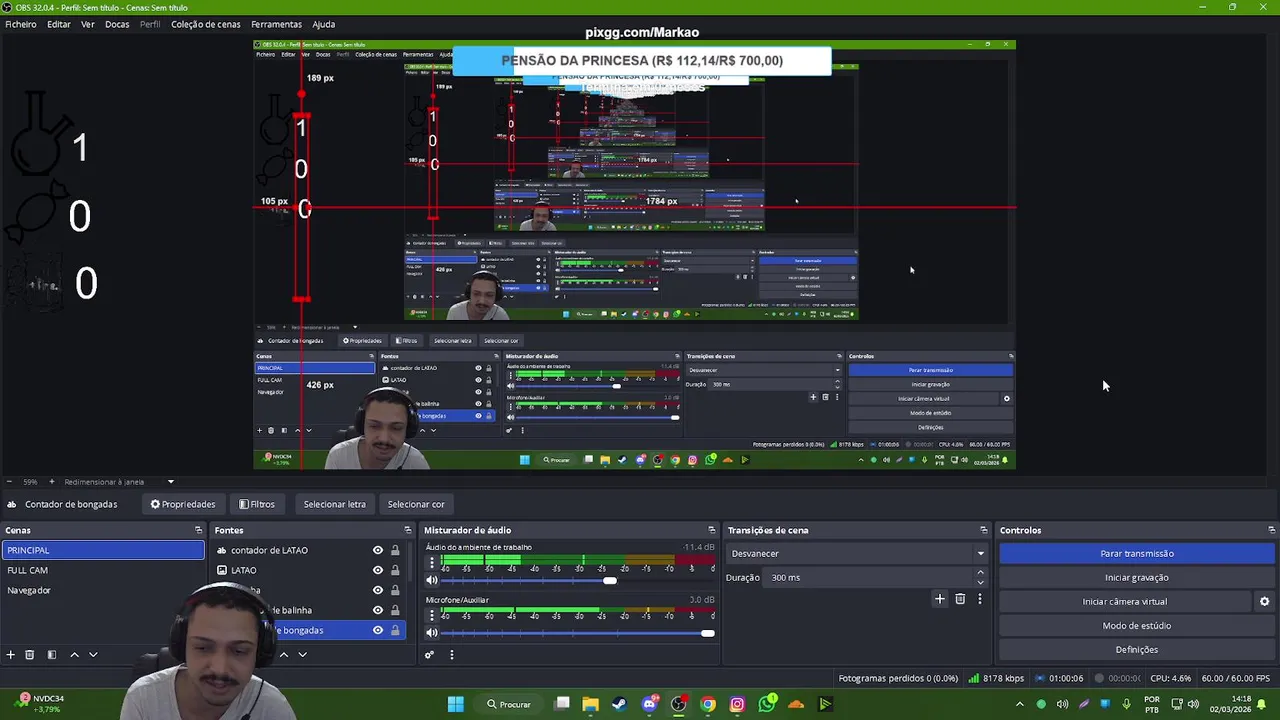Viewport: 1280px width, 720px height.
Task: Increase transition duration with up arrow
Action: [980, 573]
